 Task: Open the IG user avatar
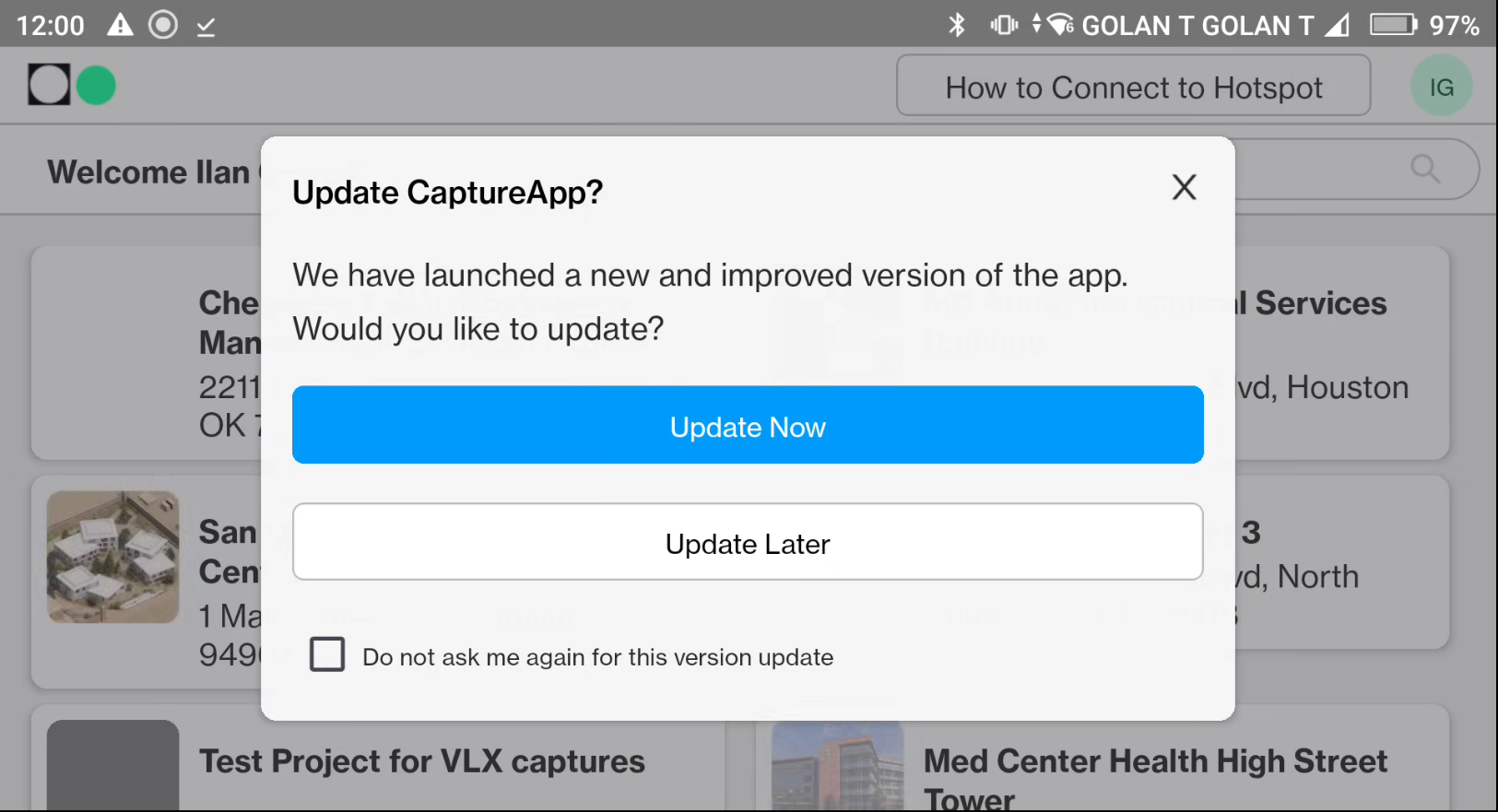pyautogui.click(x=1441, y=87)
